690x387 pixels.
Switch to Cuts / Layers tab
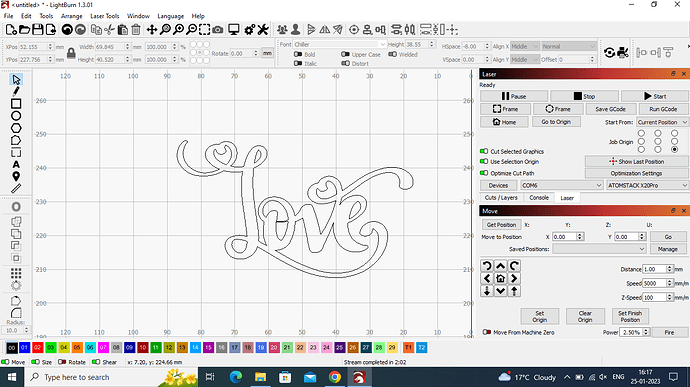coord(501,198)
